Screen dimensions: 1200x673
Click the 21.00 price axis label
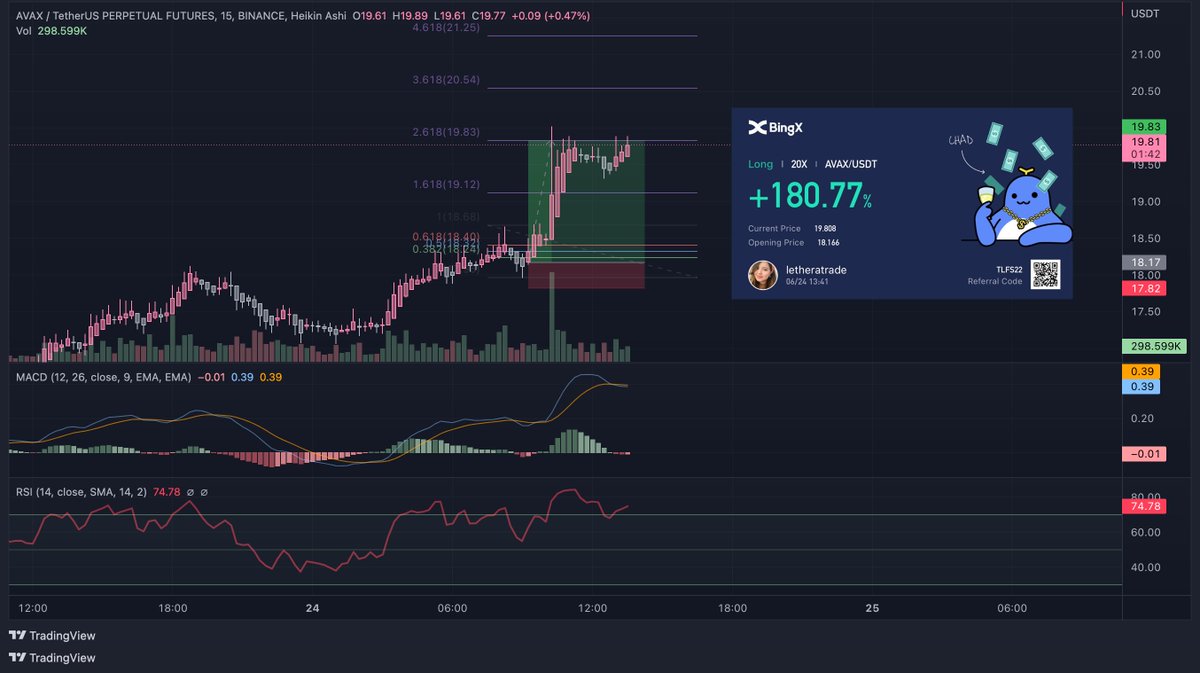click(x=1146, y=54)
